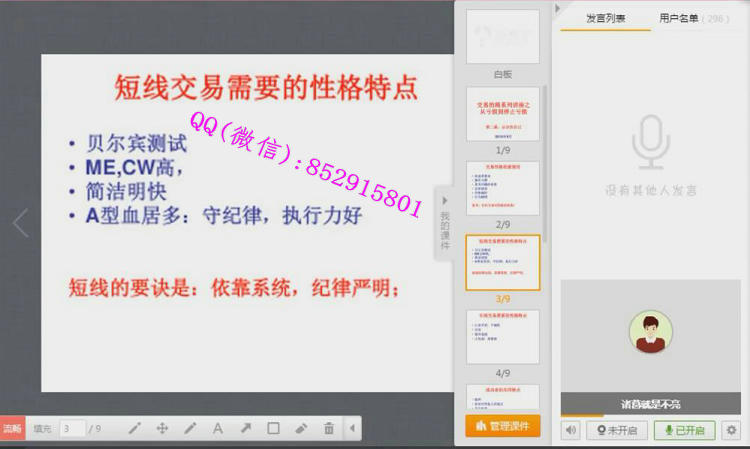
Task: Select the move tool with four arrows
Action: pyautogui.click(x=162, y=428)
